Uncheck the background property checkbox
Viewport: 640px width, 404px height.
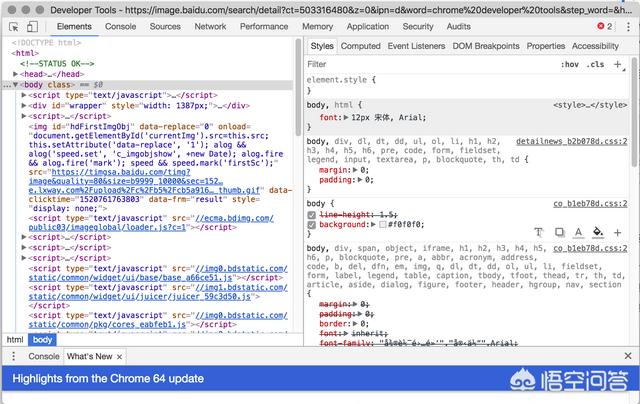point(312,225)
